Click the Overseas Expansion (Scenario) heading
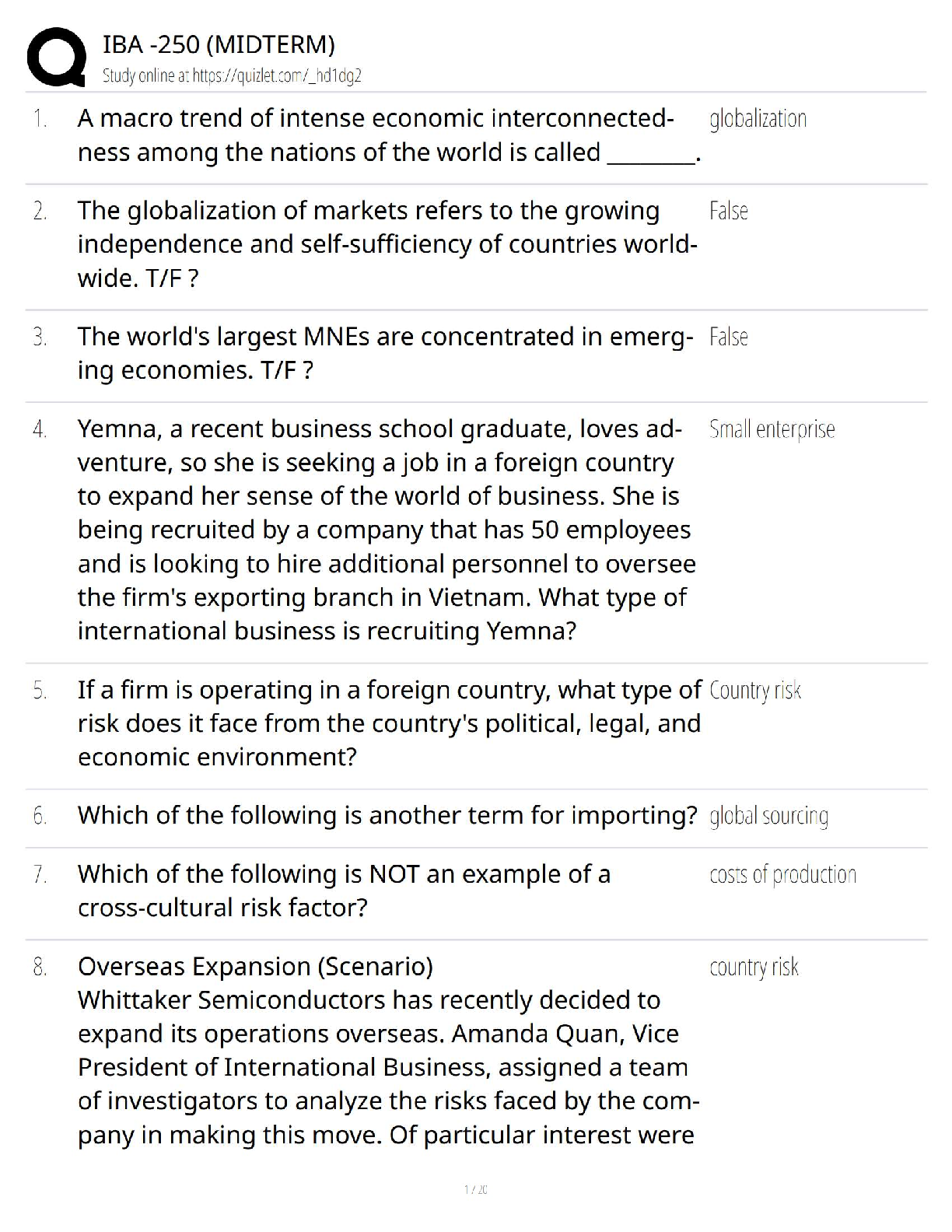The height and width of the screenshot is (1232, 952). [x=255, y=966]
